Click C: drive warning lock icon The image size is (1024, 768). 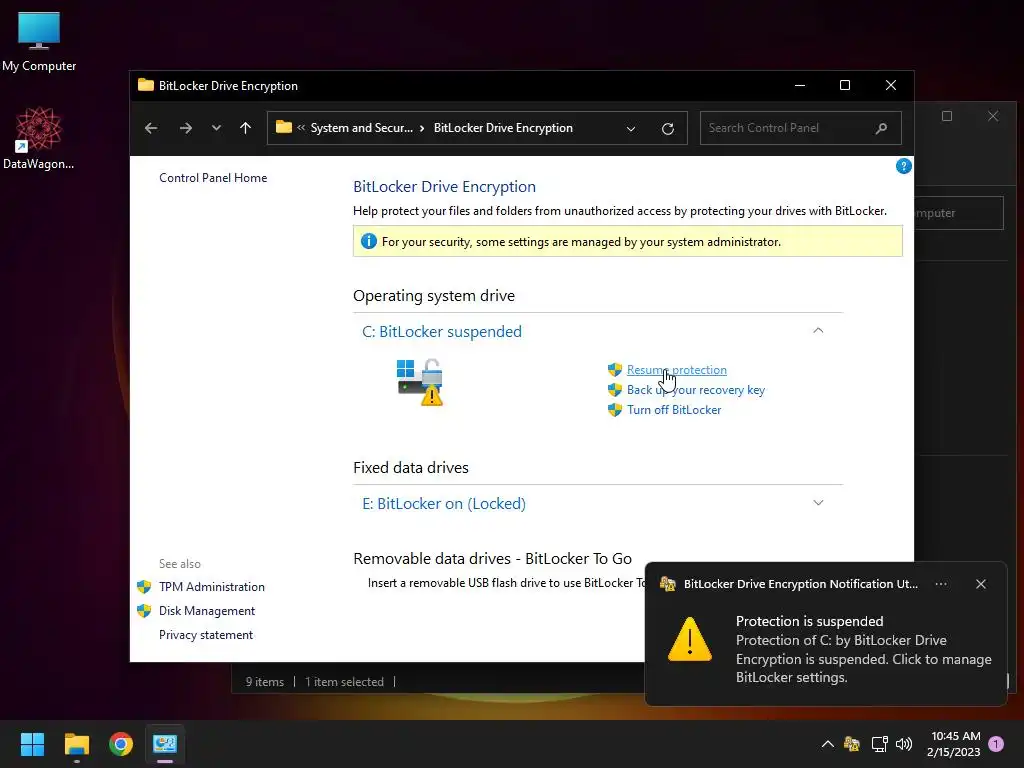click(x=419, y=382)
